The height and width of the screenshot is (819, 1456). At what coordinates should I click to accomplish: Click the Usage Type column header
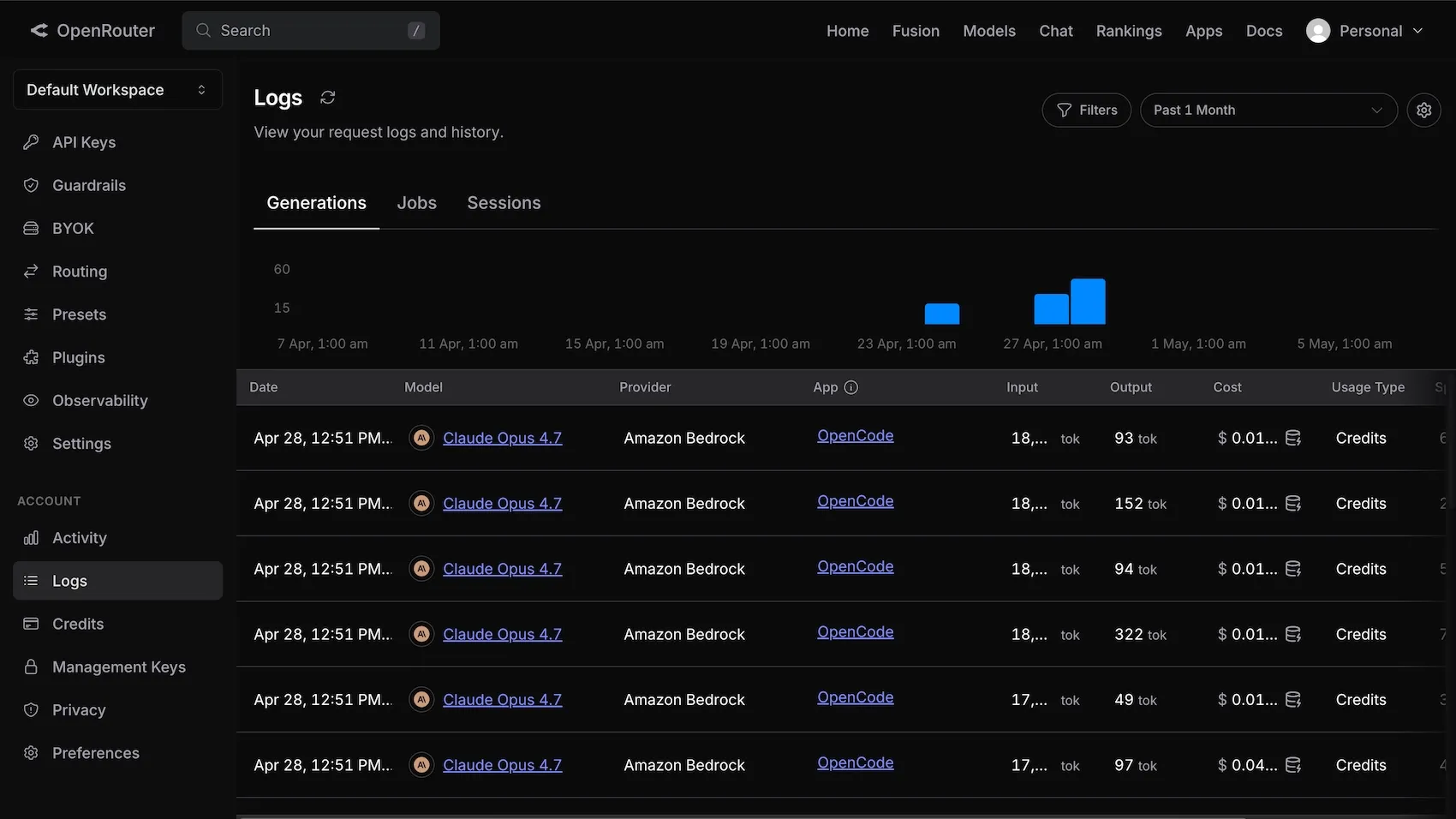pyautogui.click(x=1368, y=387)
